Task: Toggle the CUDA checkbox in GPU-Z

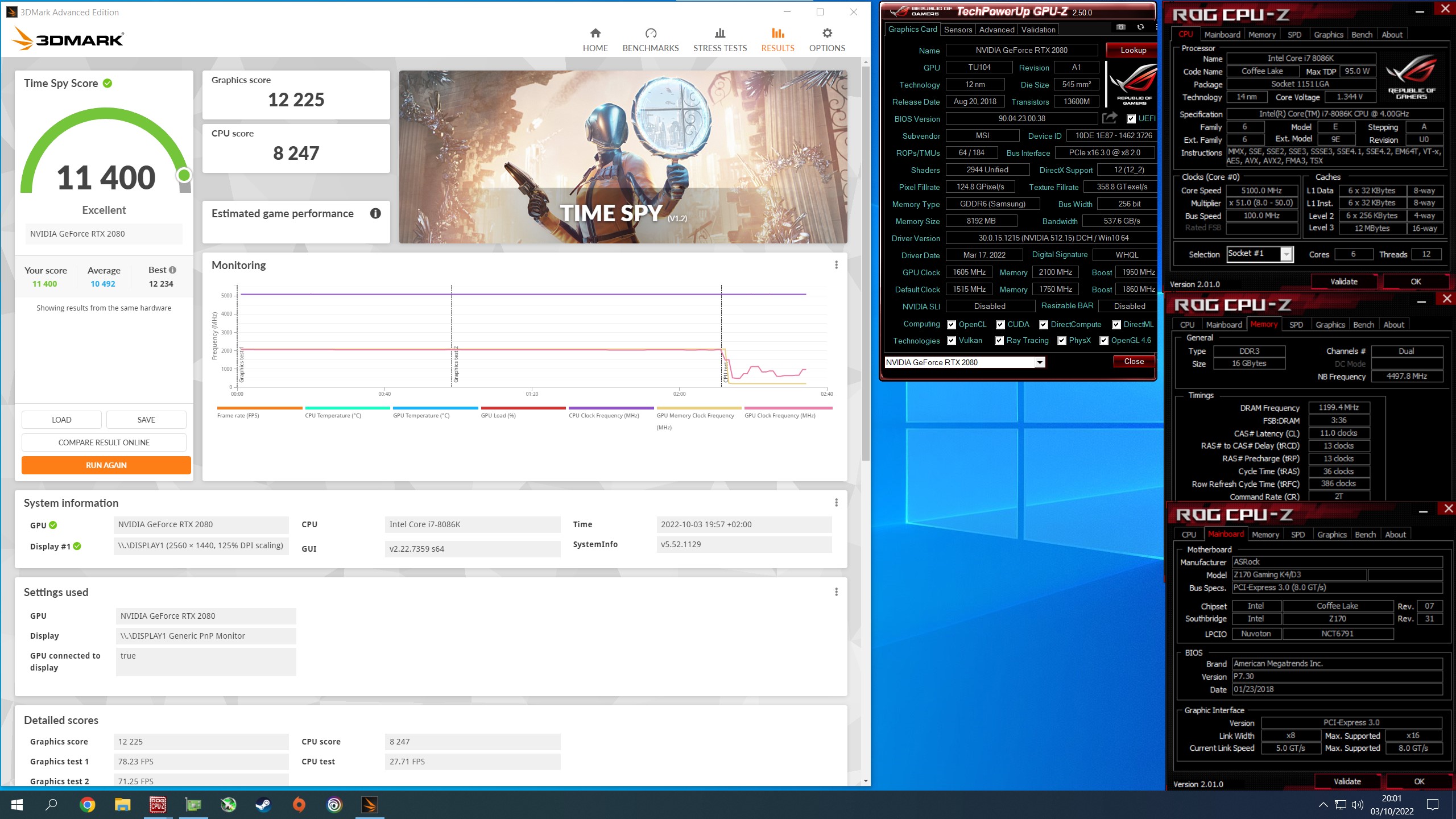Action: tap(1000, 325)
